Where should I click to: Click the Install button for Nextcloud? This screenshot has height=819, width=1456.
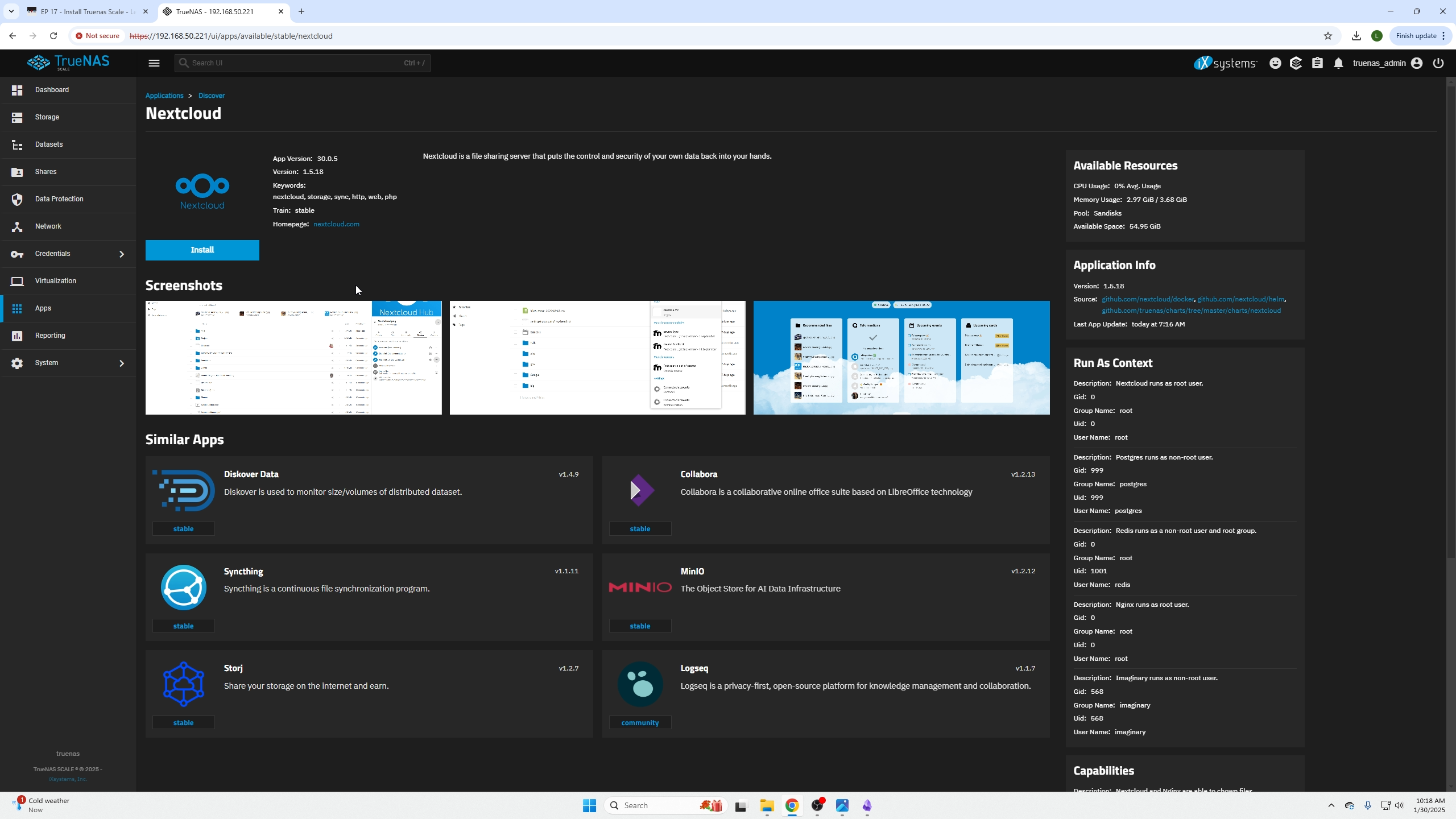point(202,250)
